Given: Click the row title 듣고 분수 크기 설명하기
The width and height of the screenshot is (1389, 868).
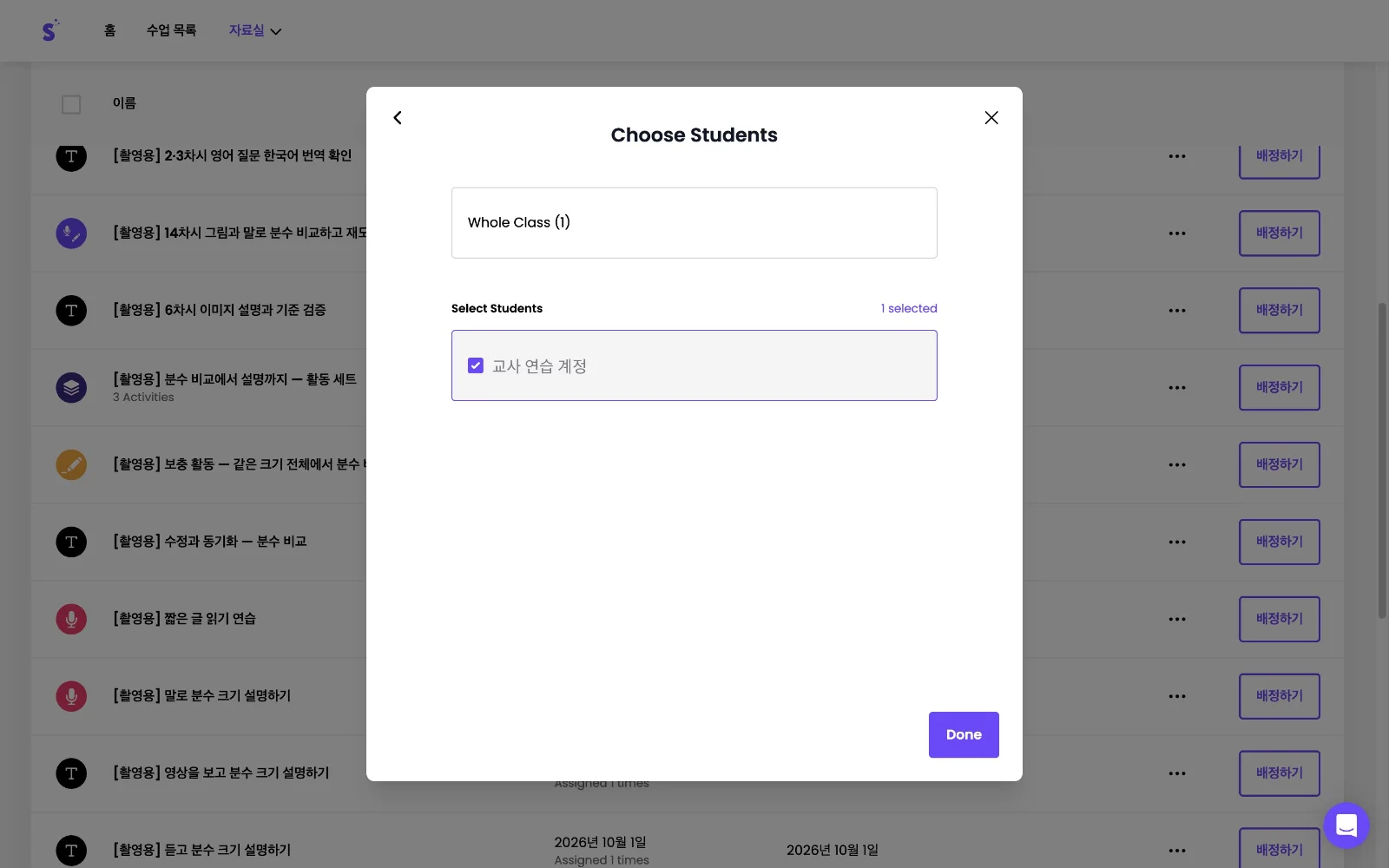Looking at the screenshot, I should 201,851.
